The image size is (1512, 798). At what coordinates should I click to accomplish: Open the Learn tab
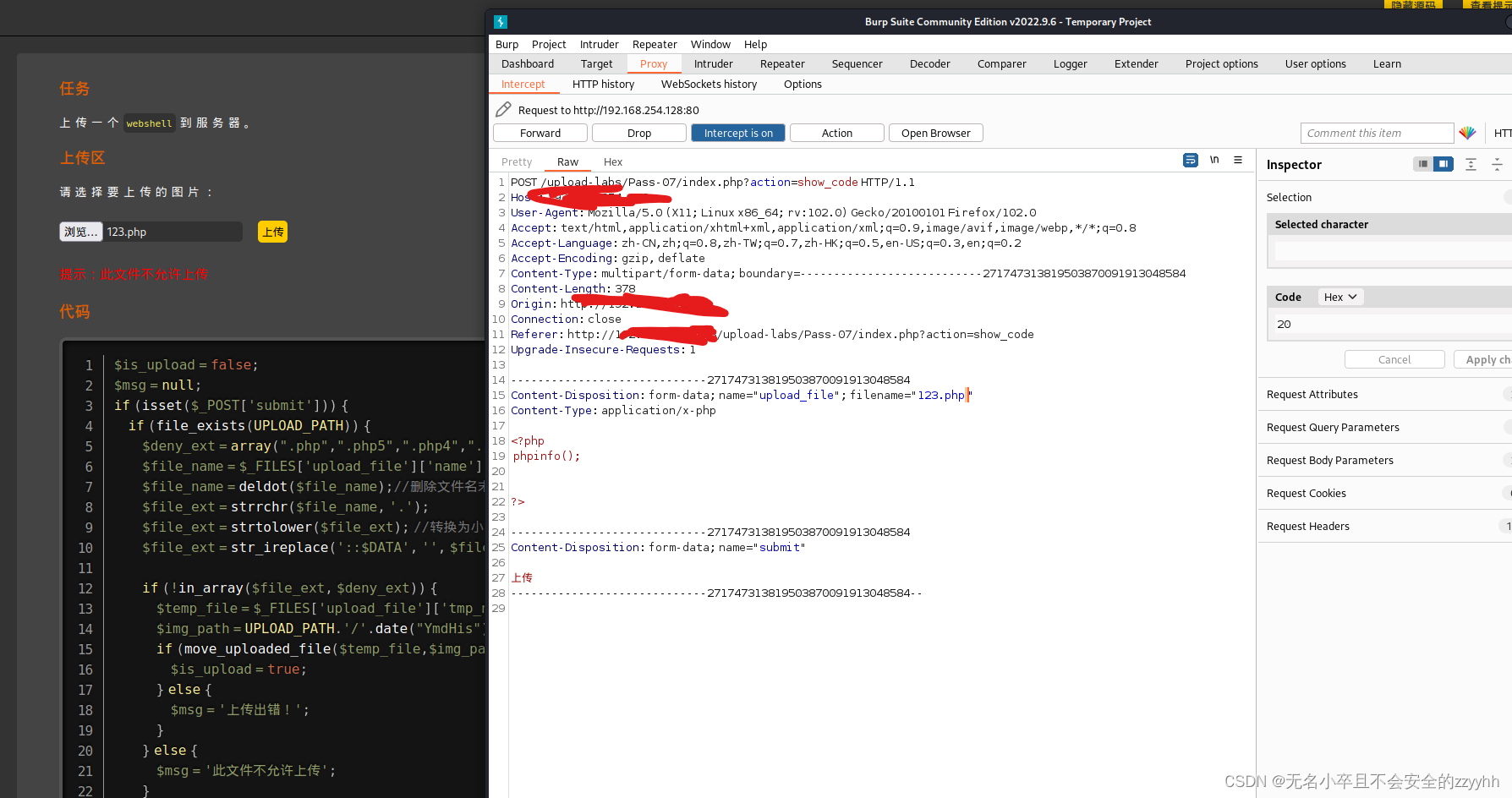click(x=1387, y=63)
